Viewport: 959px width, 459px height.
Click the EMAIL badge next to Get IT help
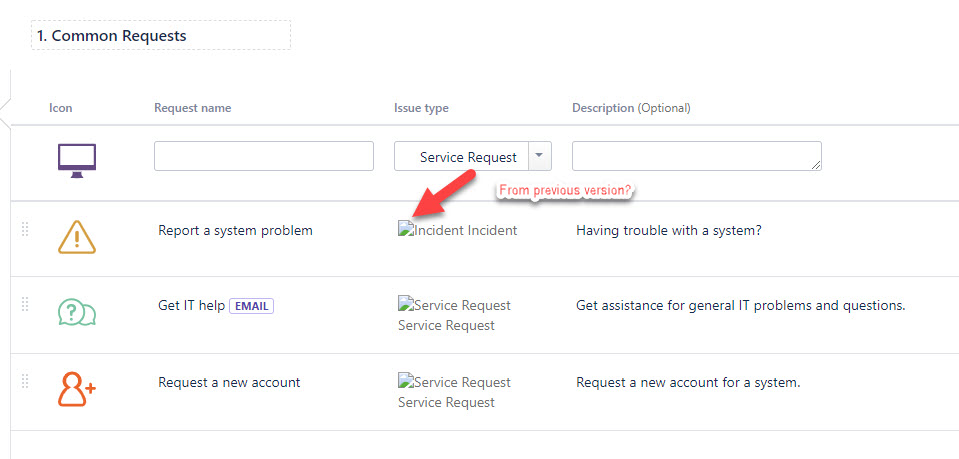click(x=251, y=305)
